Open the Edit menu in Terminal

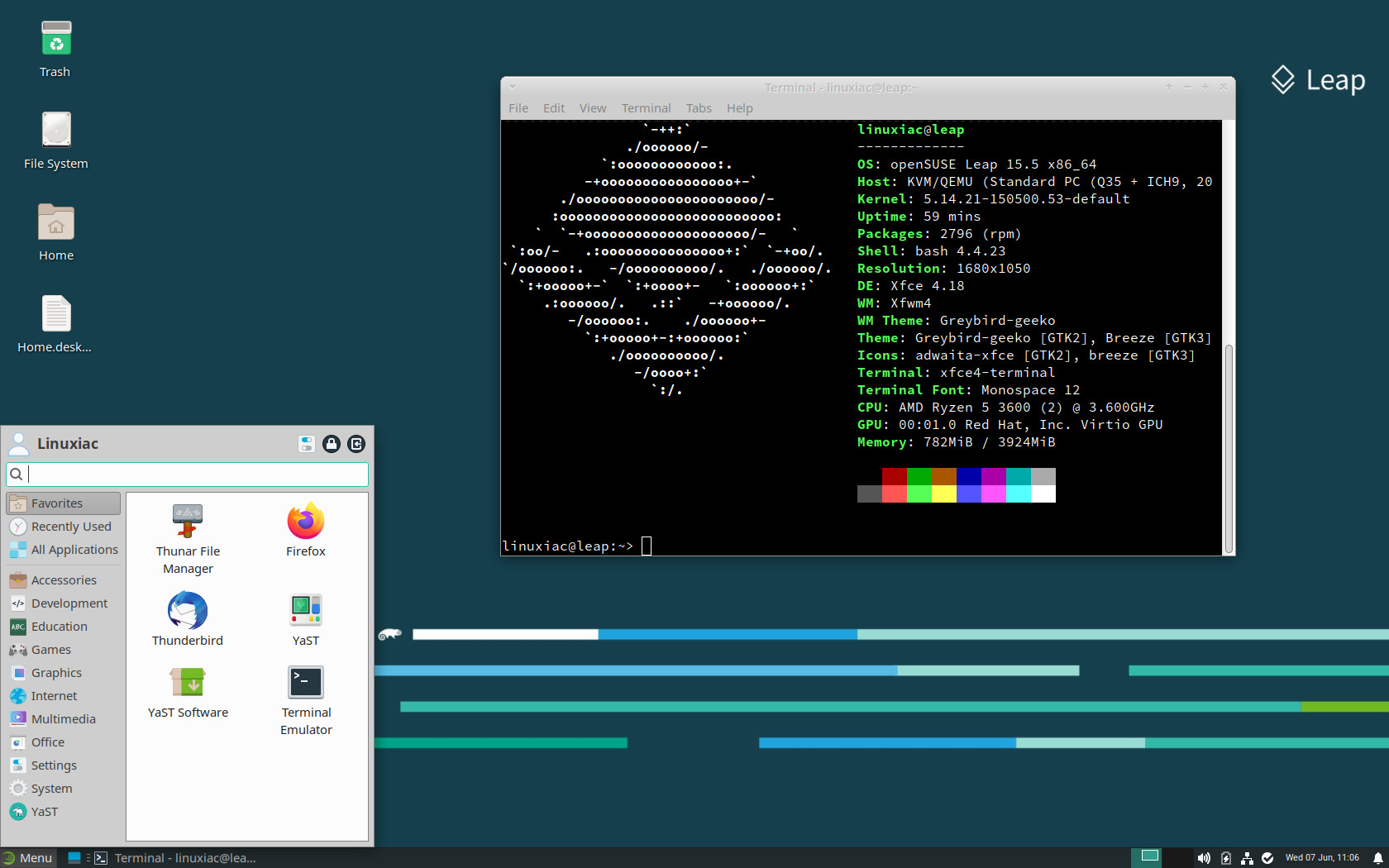(554, 108)
